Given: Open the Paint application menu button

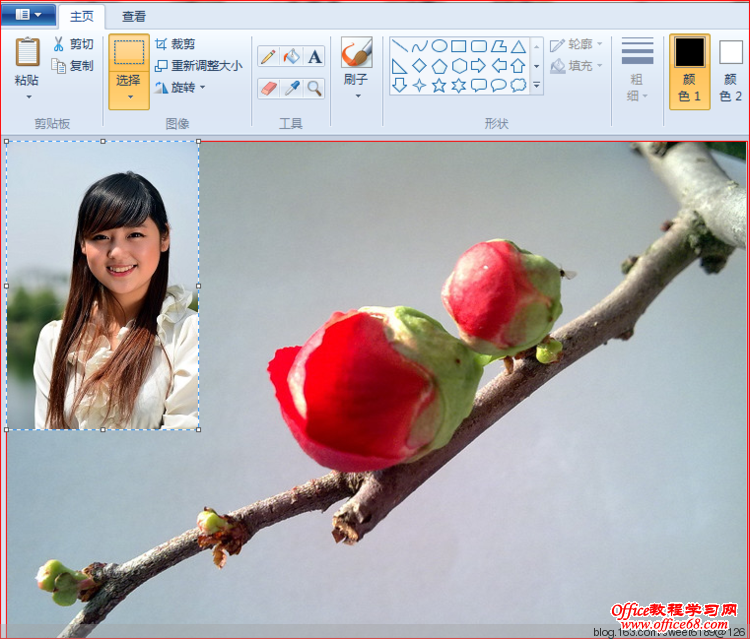Looking at the screenshot, I should (x=29, y=15).
